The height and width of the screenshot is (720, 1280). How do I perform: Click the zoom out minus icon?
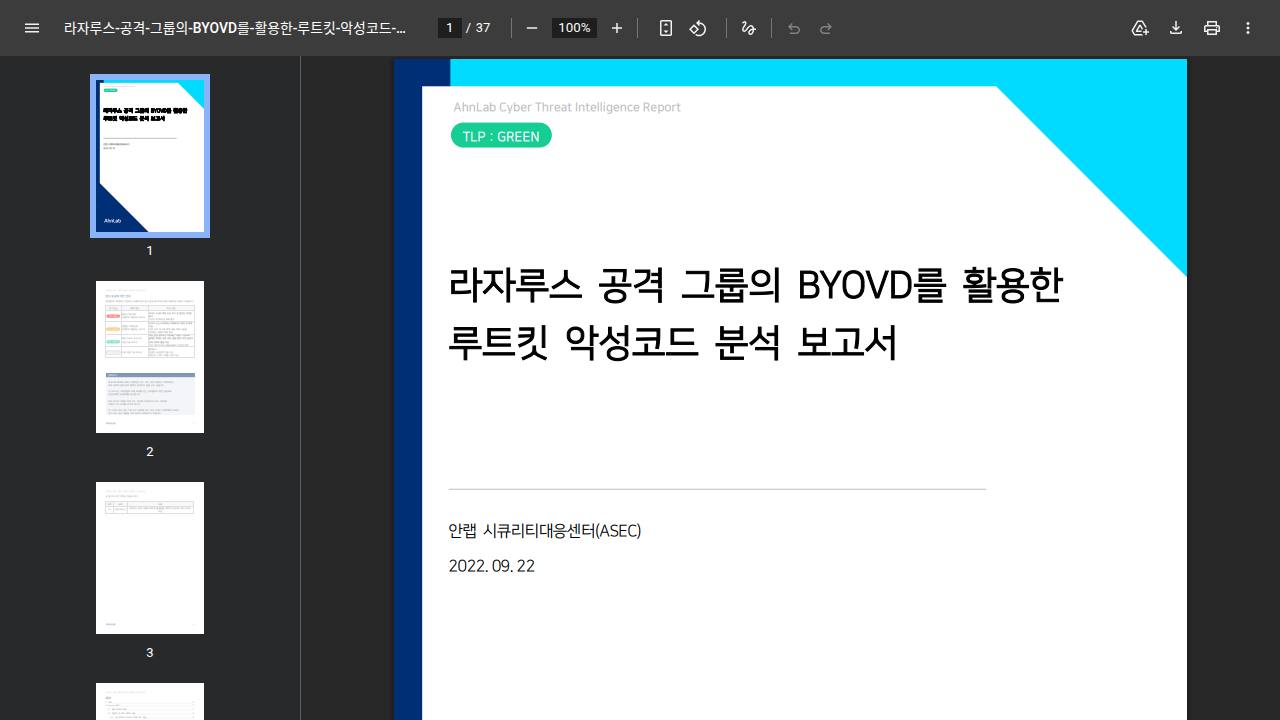532,28
